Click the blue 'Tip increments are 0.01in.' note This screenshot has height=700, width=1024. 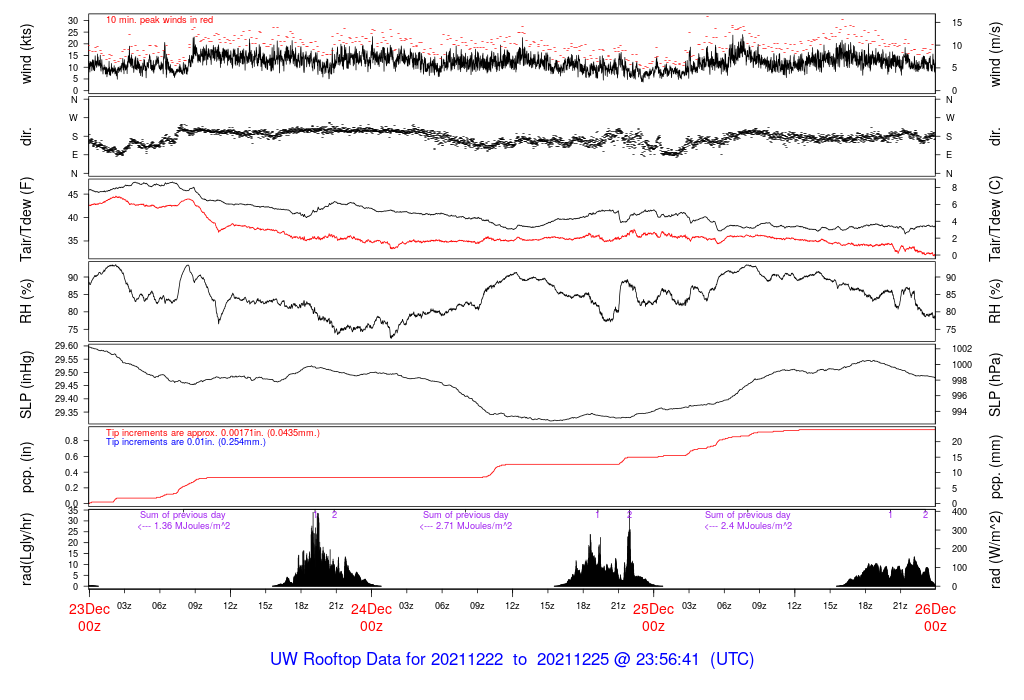(x=186, y=442)
